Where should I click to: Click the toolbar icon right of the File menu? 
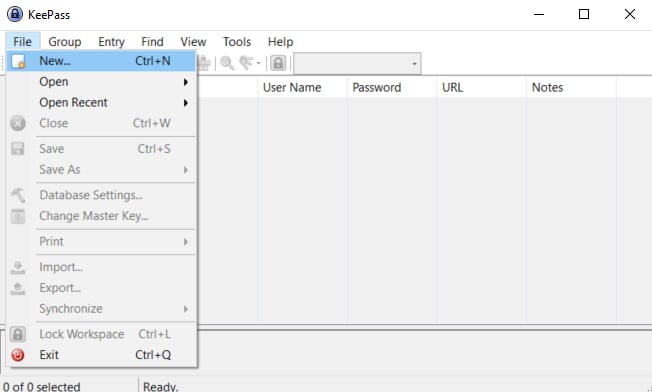[204, 63]
